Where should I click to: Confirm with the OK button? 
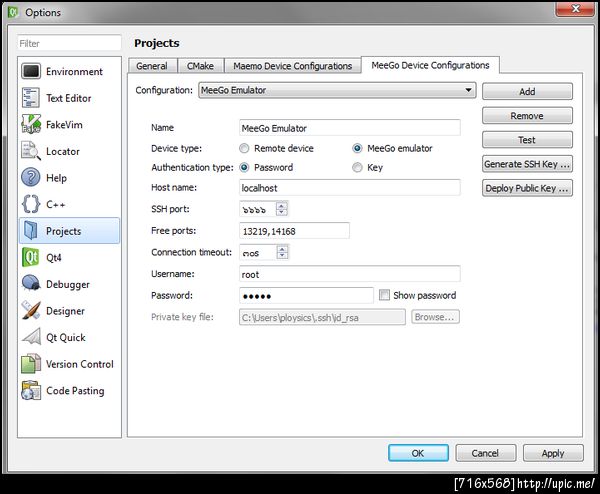tap(418, 453)
